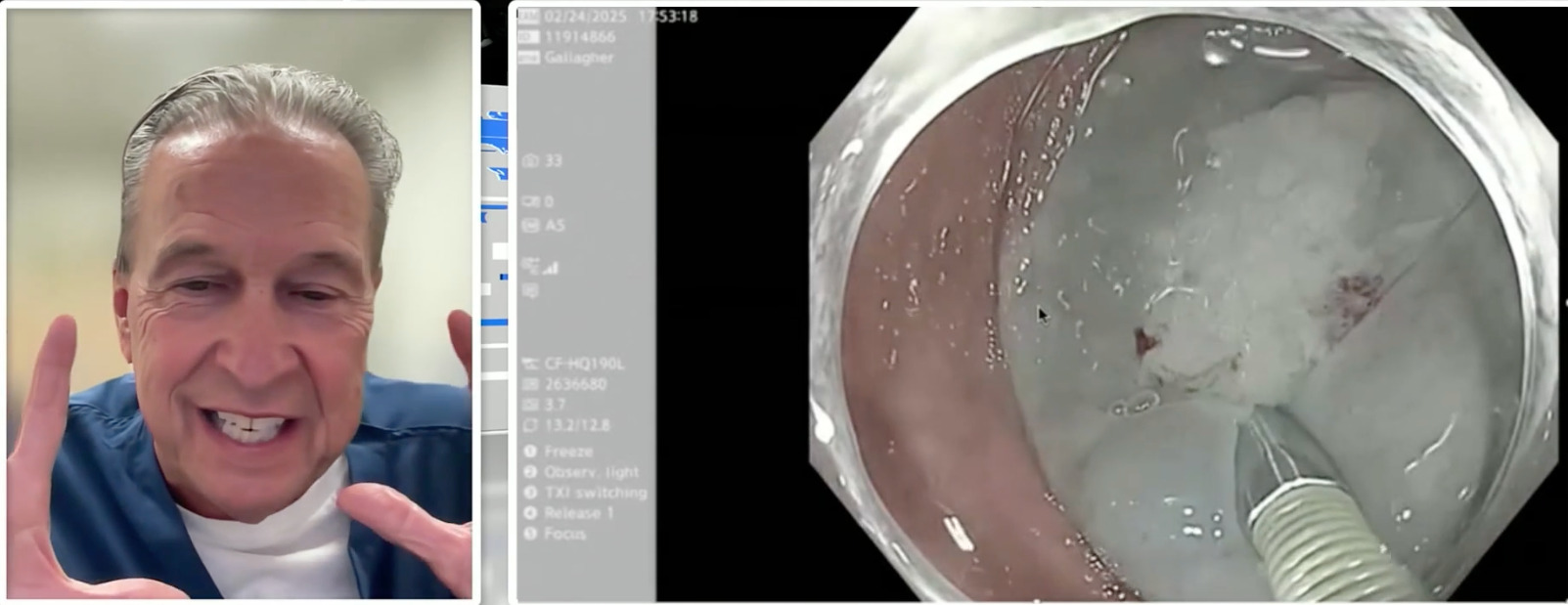Click the date 02/24/2025
The width and height of the screenshot is (1568, 605).
tap(585, 17)
